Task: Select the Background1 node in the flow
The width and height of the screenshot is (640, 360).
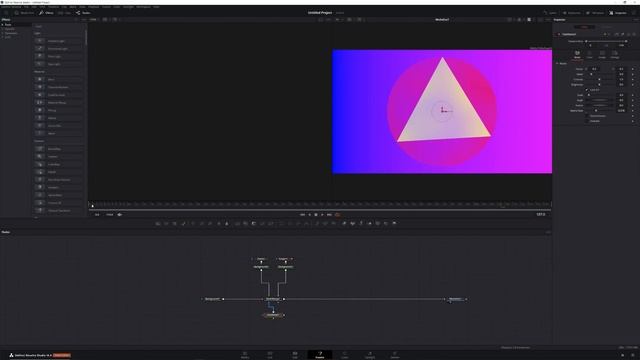Action: tap(212, 299)
